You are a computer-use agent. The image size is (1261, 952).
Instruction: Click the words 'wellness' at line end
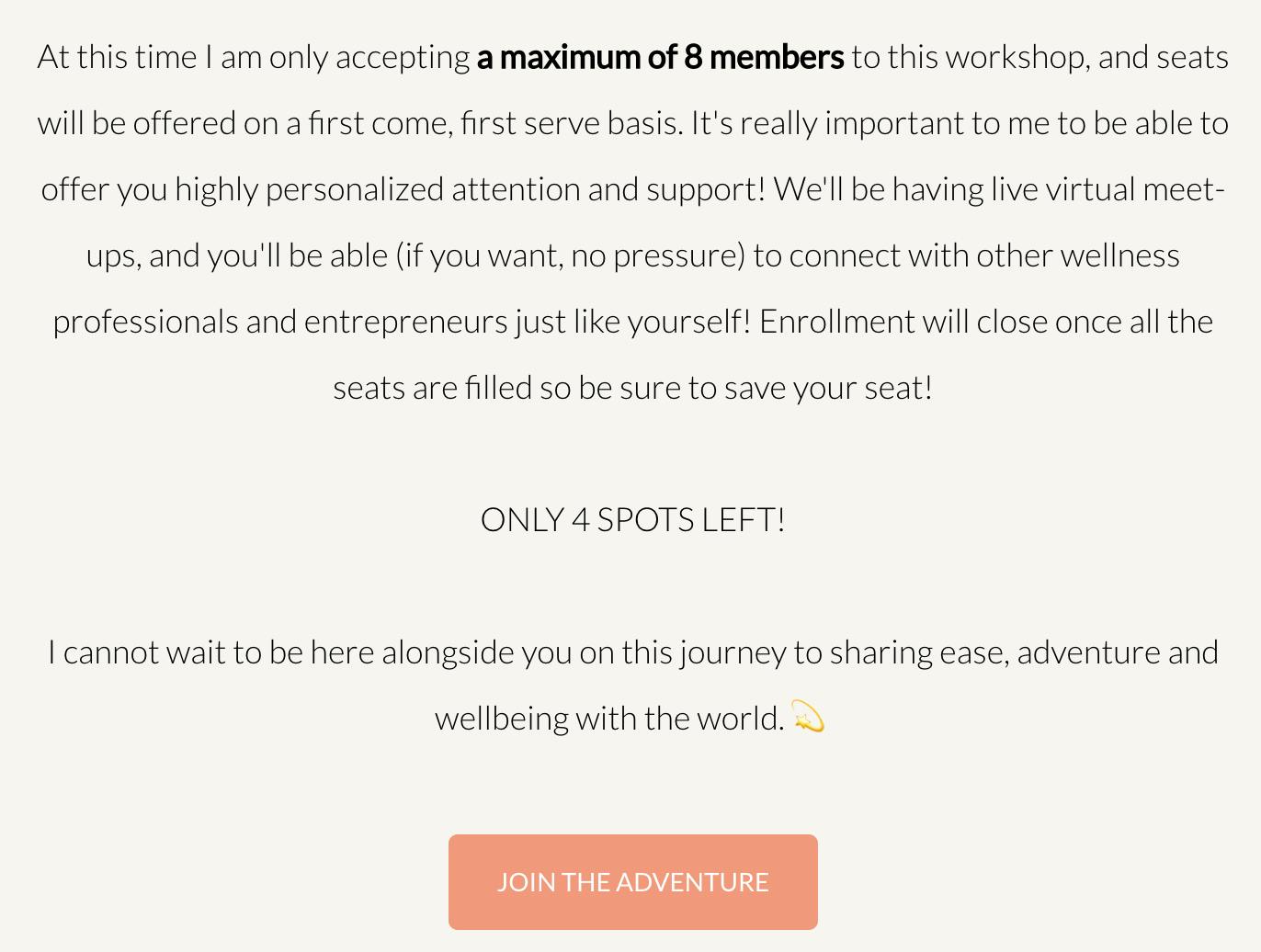pyautogui.click(x=1119, y=255)
